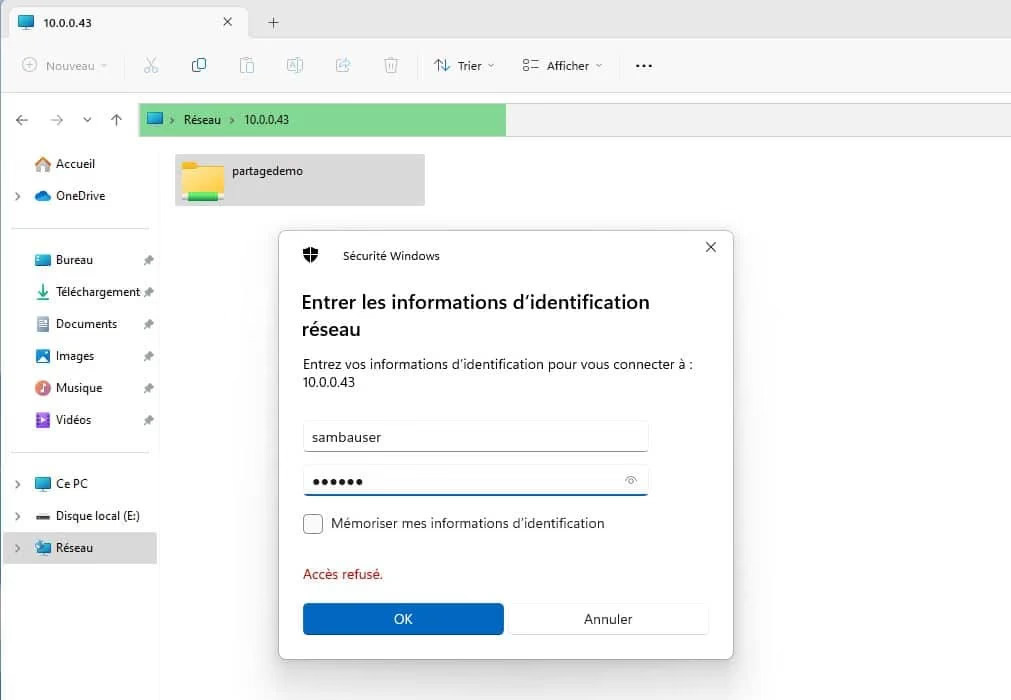Open the three-dots more options menu
Screen dimensions: 1011x700
click(x=644, y=66)
